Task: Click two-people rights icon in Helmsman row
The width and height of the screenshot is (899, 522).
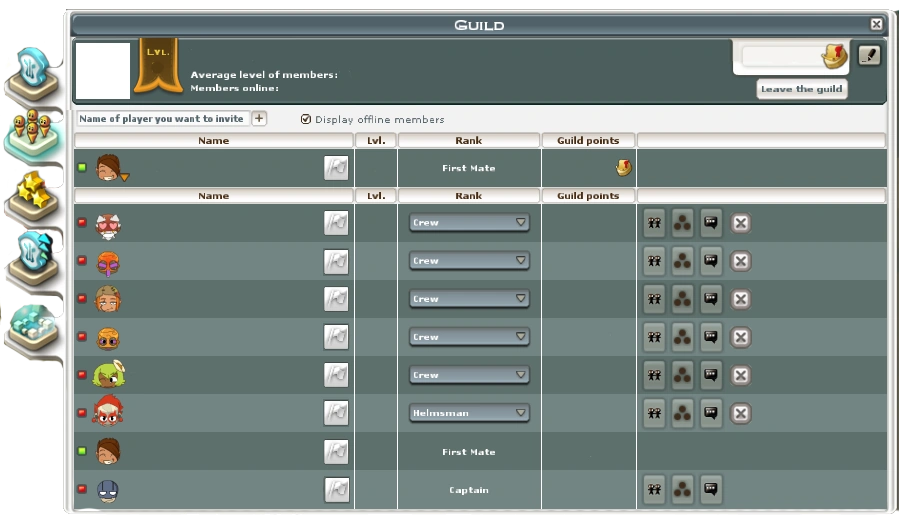Action: [x=654, y=413]
